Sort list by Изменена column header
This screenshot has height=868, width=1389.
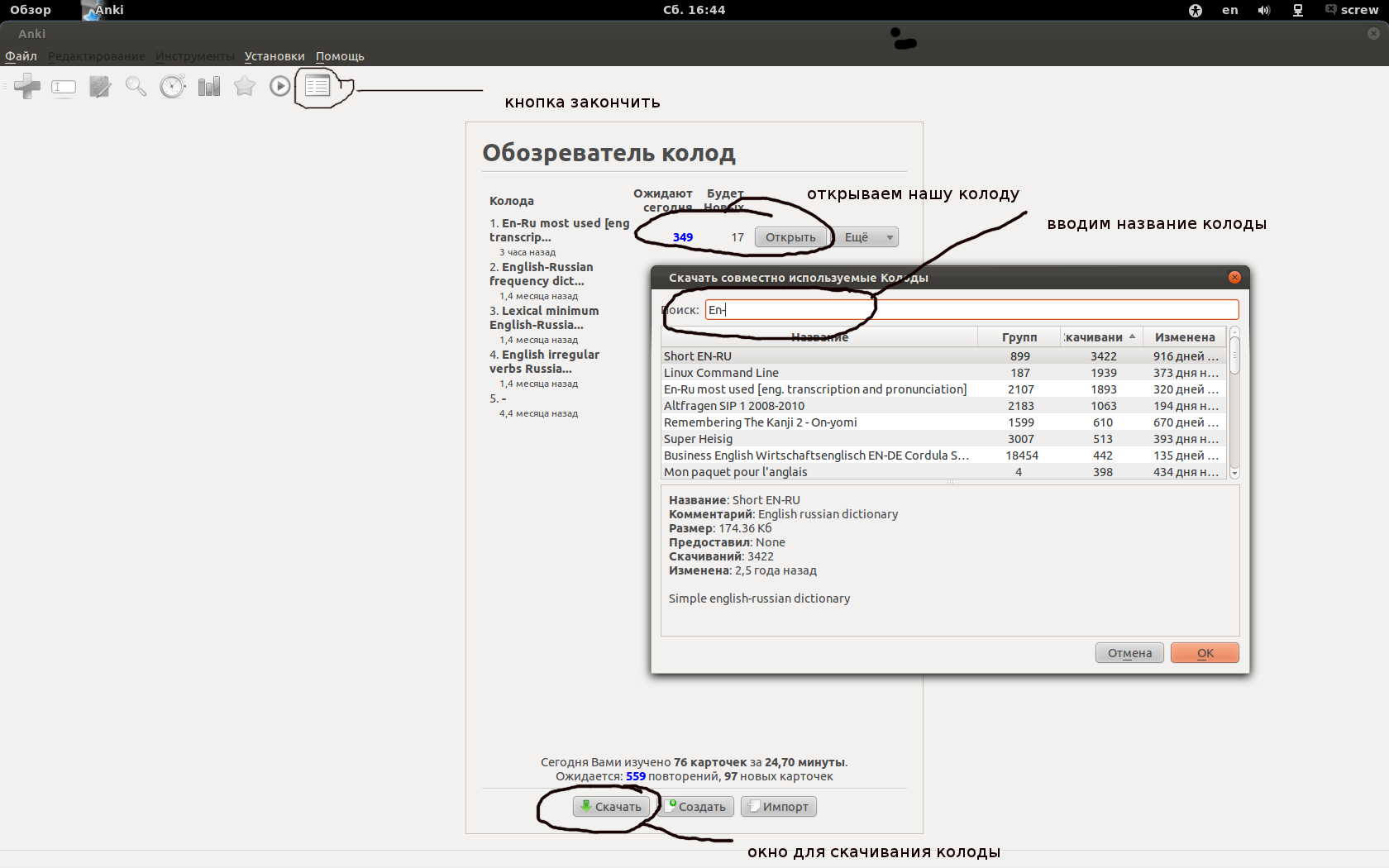(x=1186, y=337)
